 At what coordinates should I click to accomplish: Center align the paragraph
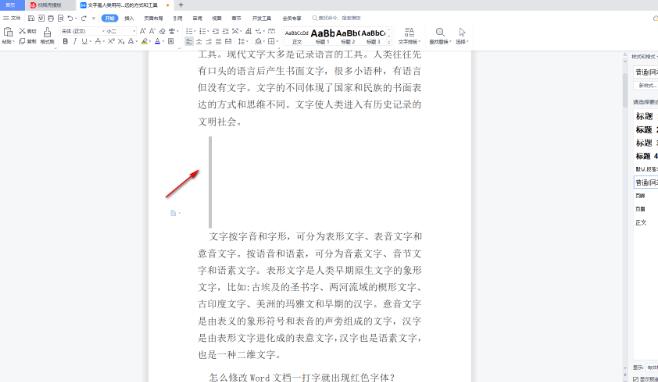199,41
